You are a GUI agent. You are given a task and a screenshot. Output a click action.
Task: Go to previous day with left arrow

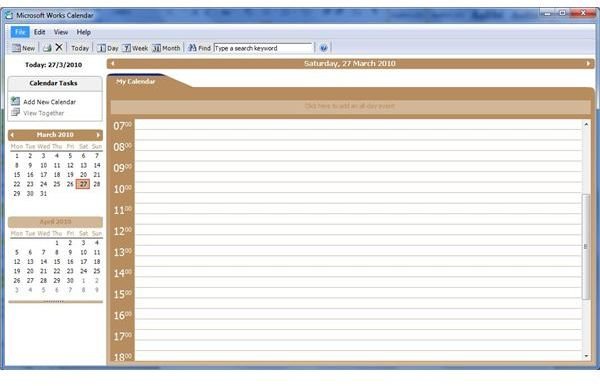click(113, 64)
